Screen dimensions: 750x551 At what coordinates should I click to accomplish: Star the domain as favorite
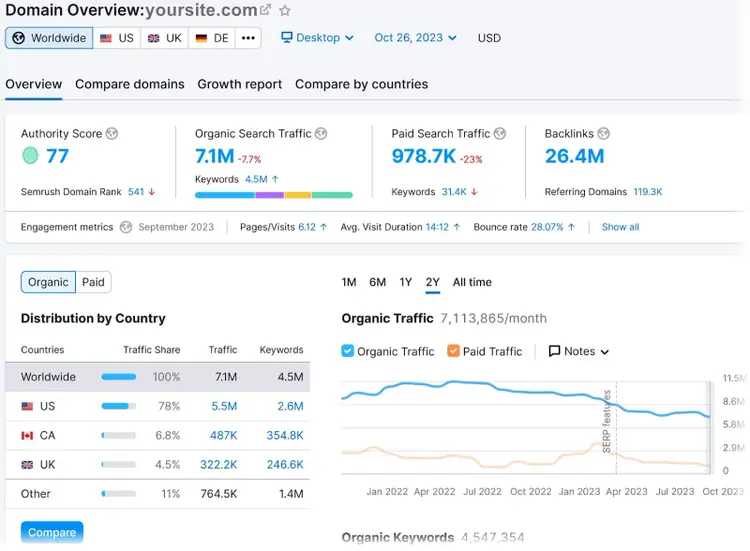[285, 10]
